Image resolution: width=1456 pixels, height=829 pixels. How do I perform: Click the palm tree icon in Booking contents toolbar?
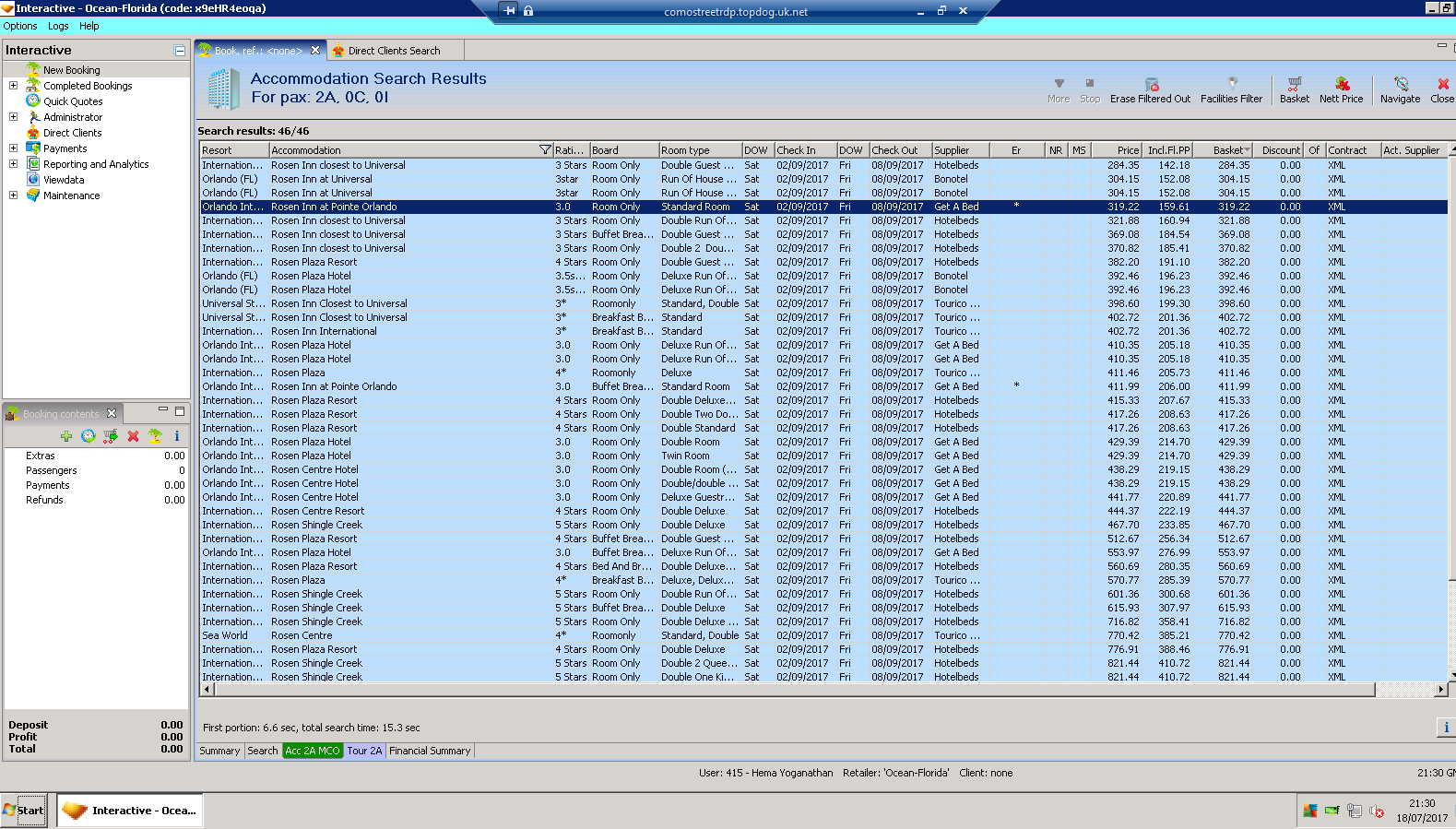tap(155, 436)
